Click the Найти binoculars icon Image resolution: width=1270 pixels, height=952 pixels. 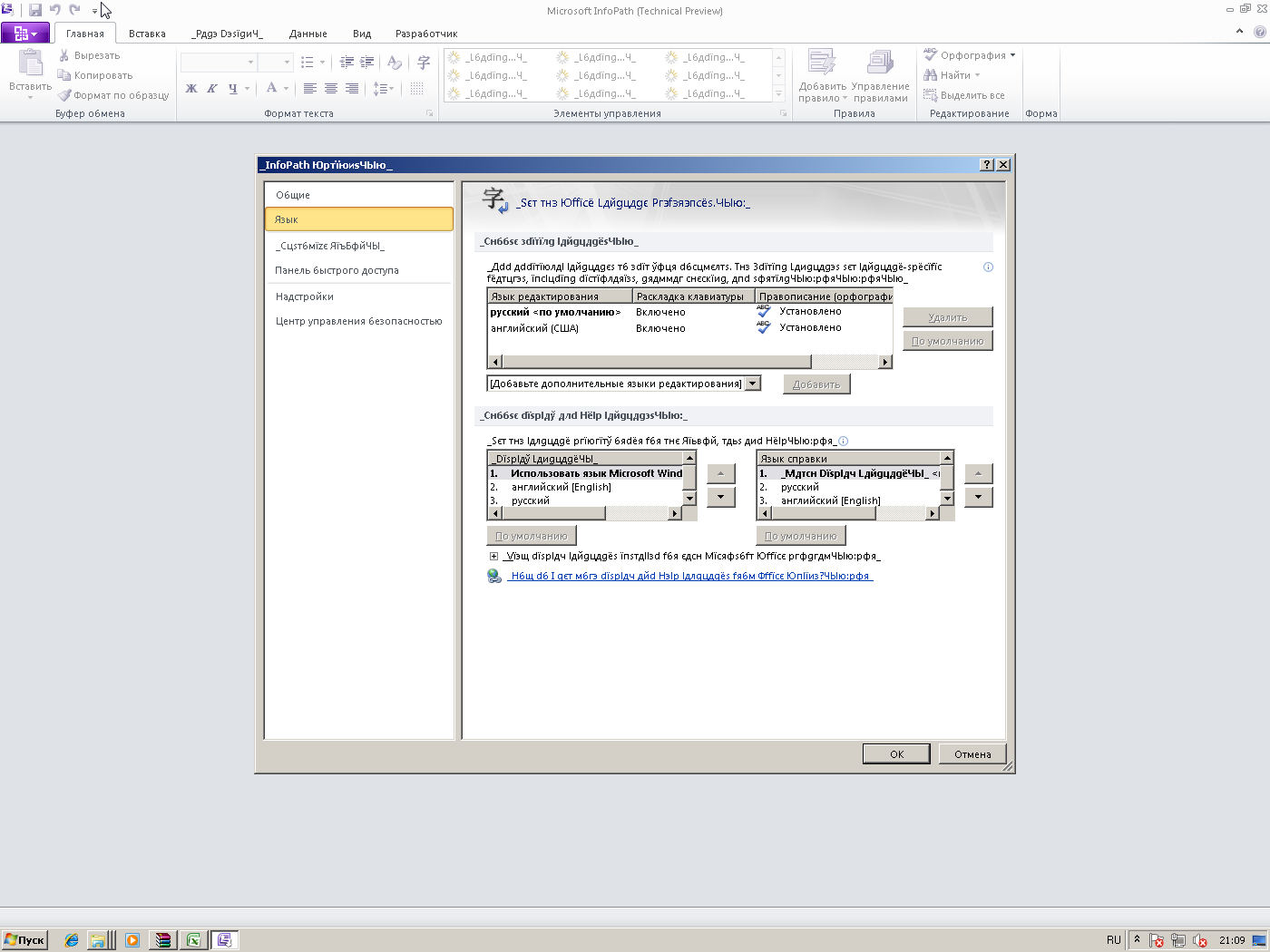click(930, 75)
